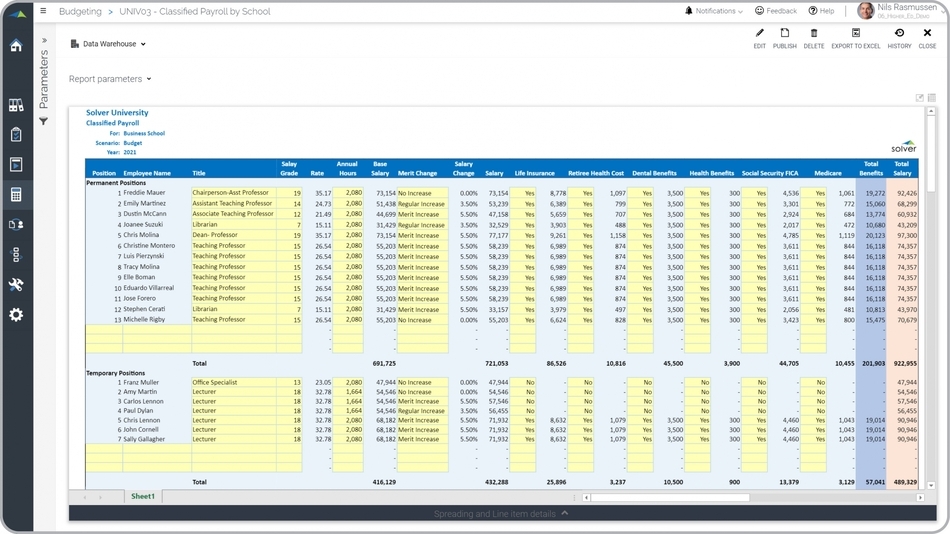Expand Report parameters dropdown

(110, 79)
